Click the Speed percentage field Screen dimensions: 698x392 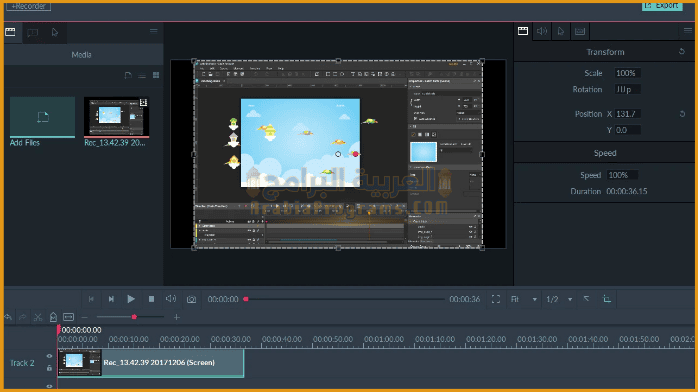click(x=622, y=175)
